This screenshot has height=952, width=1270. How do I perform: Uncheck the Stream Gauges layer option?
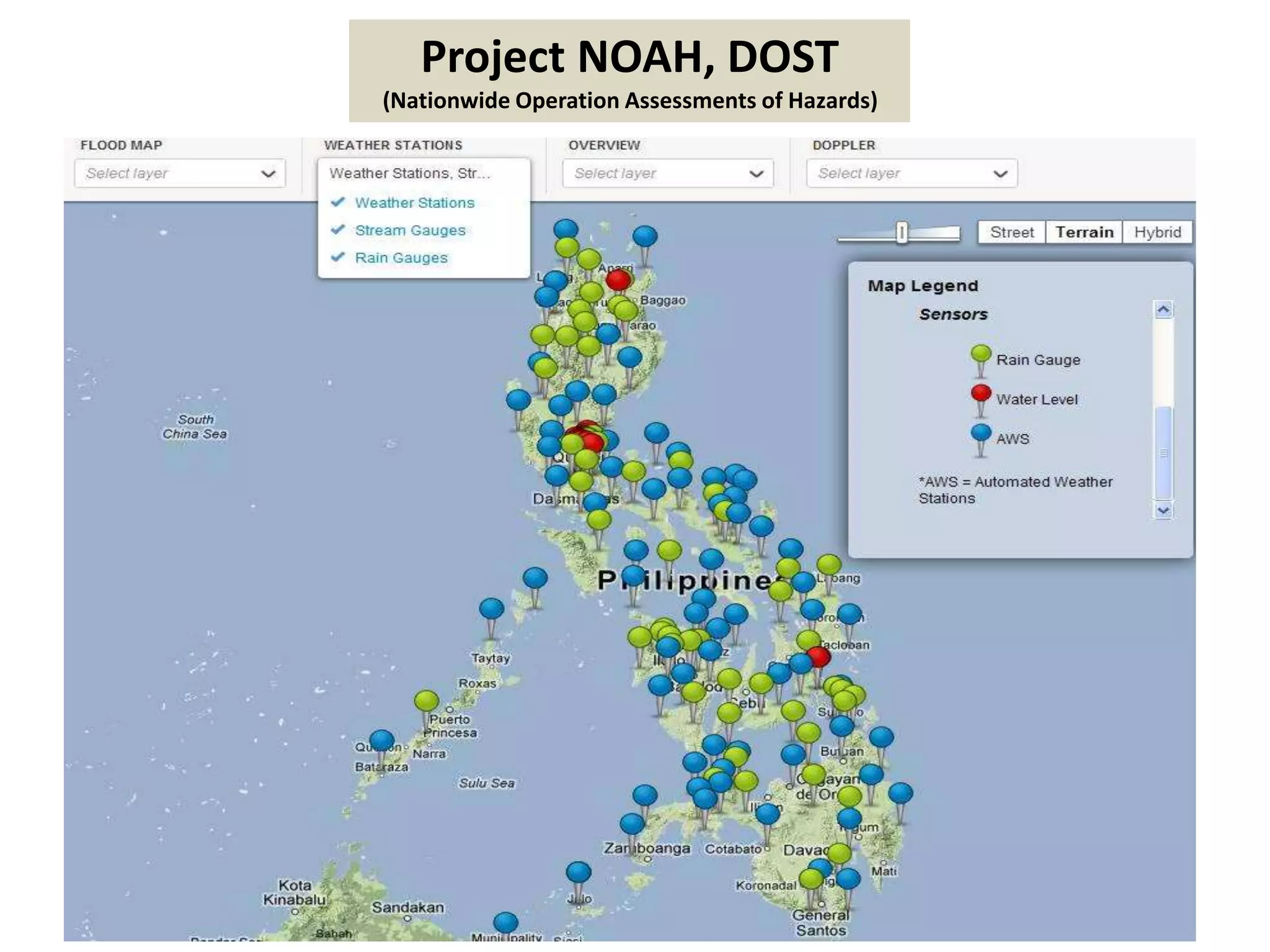click(x=399, y=231)
